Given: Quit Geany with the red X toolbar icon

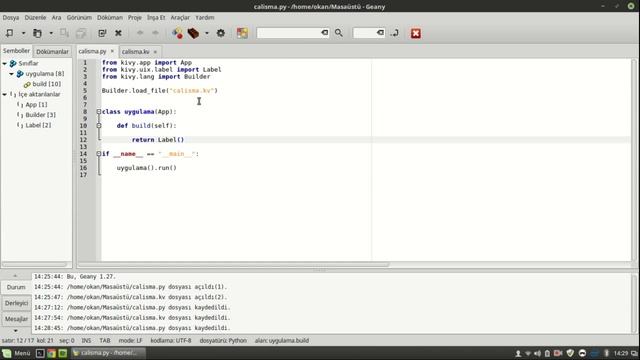Looking at the screenshot, I should 416,33.
